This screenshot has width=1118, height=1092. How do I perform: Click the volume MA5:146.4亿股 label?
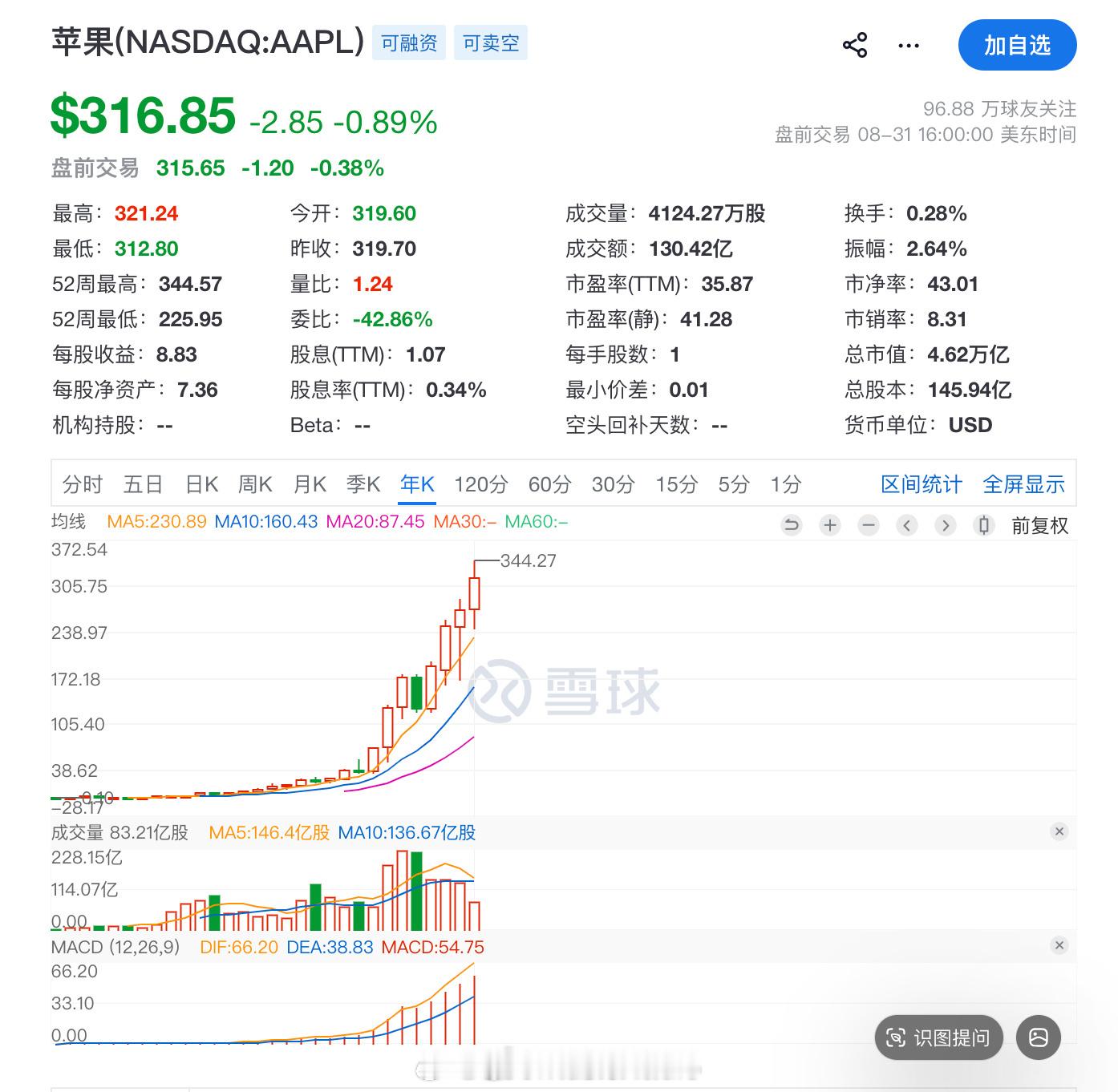coord(269,832)
